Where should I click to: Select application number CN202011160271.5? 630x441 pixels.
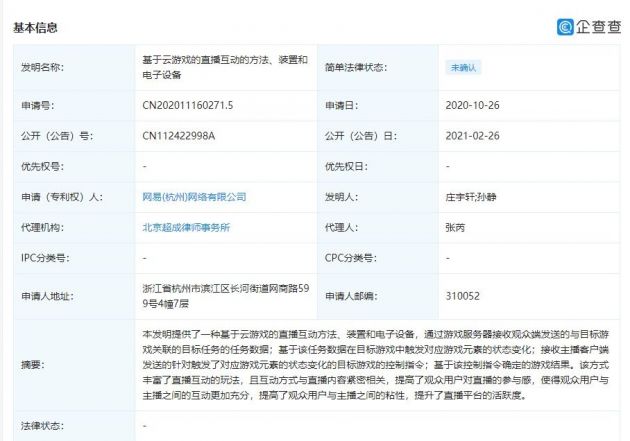[188, 106]
